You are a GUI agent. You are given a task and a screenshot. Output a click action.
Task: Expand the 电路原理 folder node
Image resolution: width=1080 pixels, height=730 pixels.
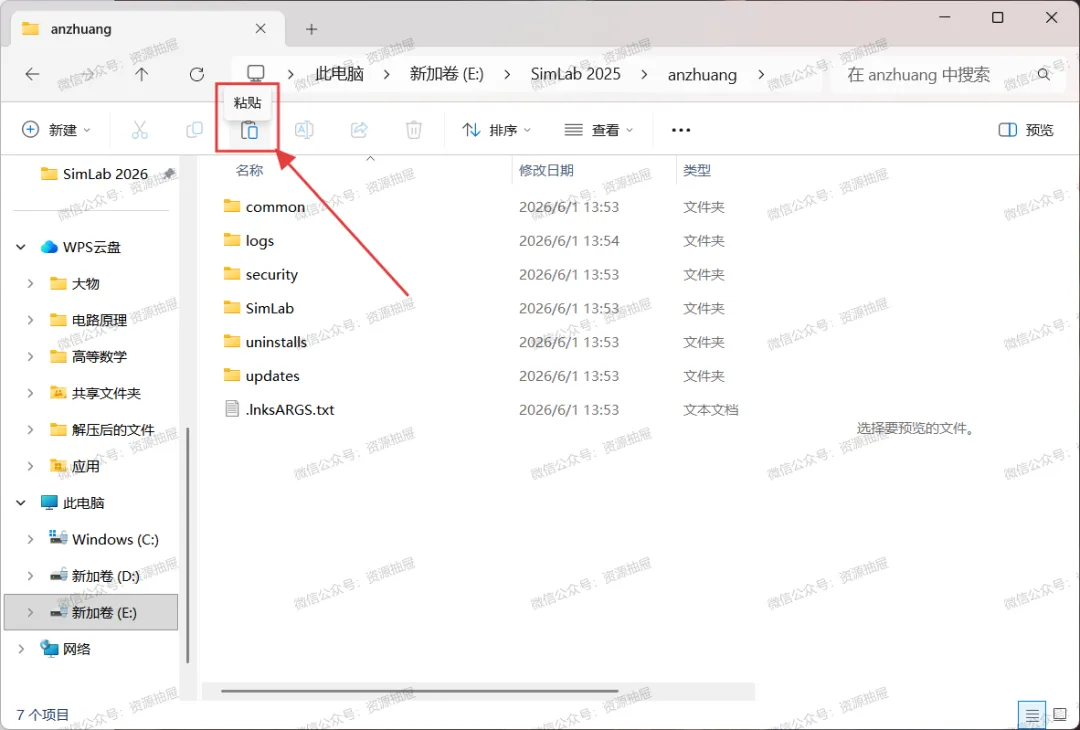pos(30,320)
